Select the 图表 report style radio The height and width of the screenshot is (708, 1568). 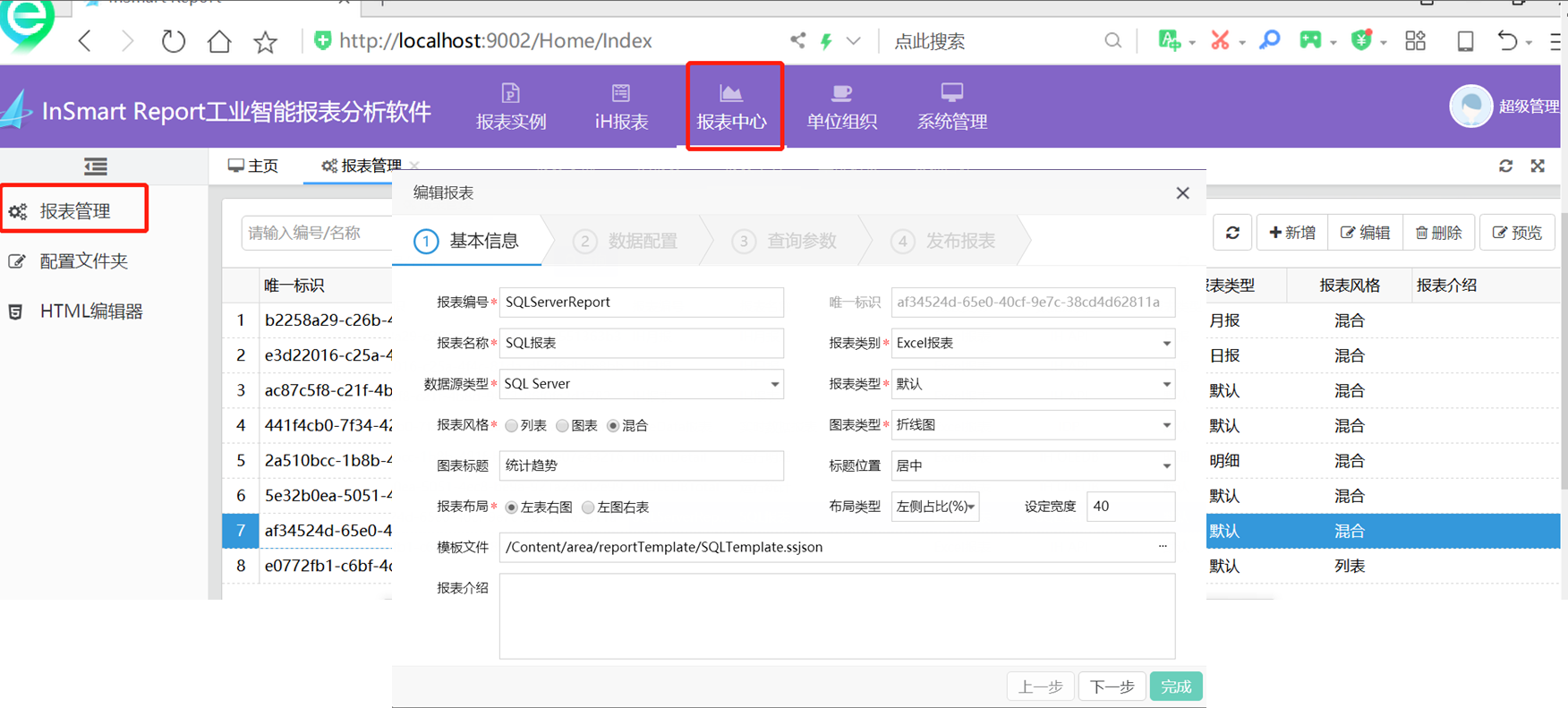click(x=563, y=426)
